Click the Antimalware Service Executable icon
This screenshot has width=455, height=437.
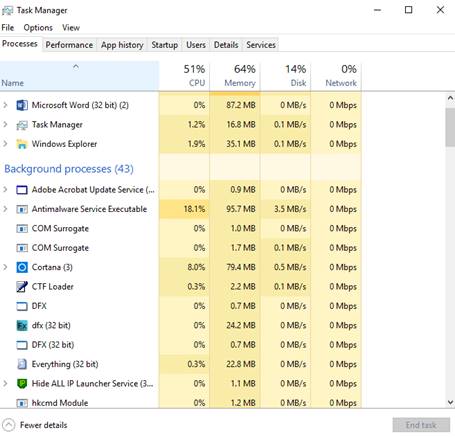22,209
